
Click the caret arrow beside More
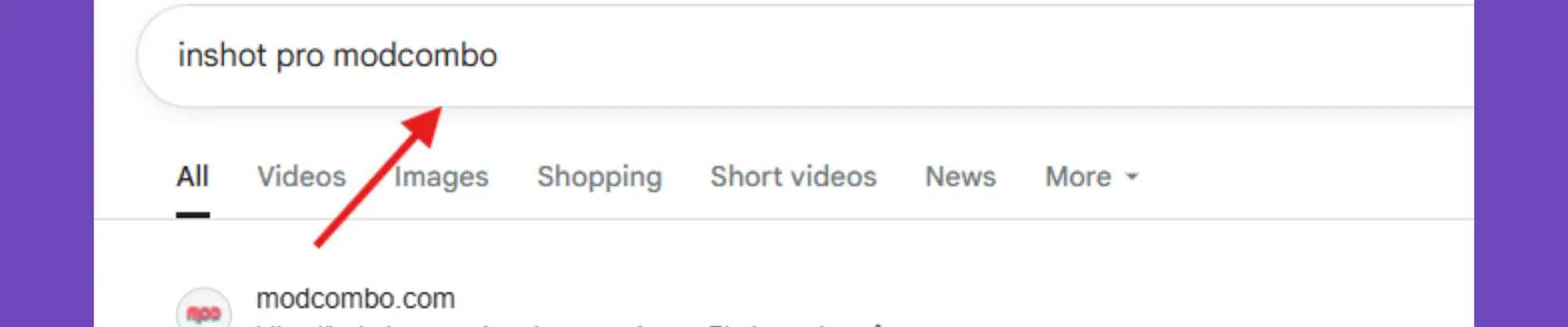[1131, 177]
